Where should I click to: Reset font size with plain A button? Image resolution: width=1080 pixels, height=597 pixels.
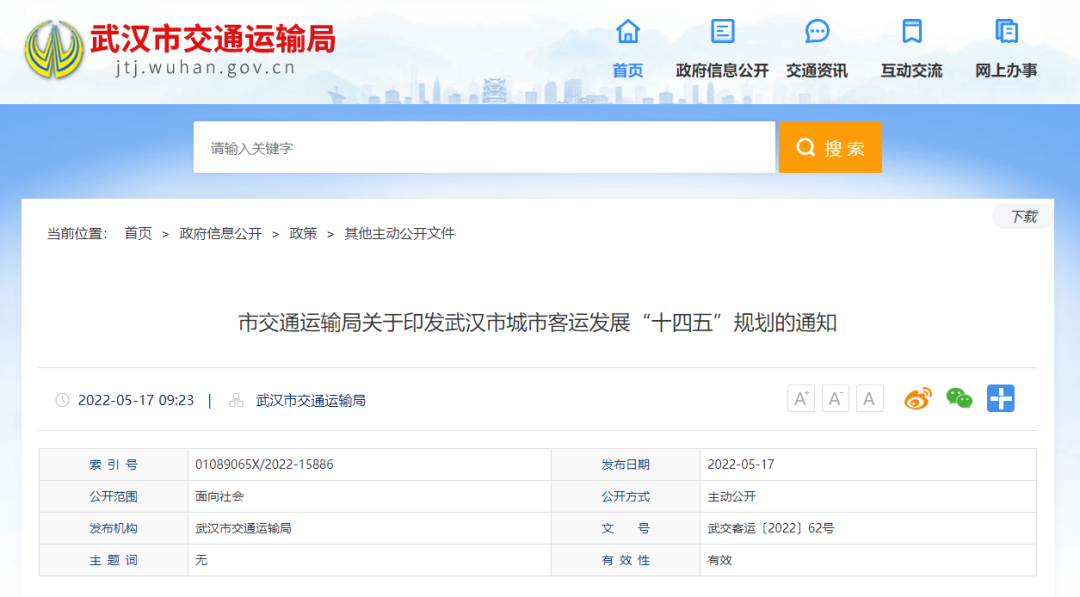(x=869, y=399)
